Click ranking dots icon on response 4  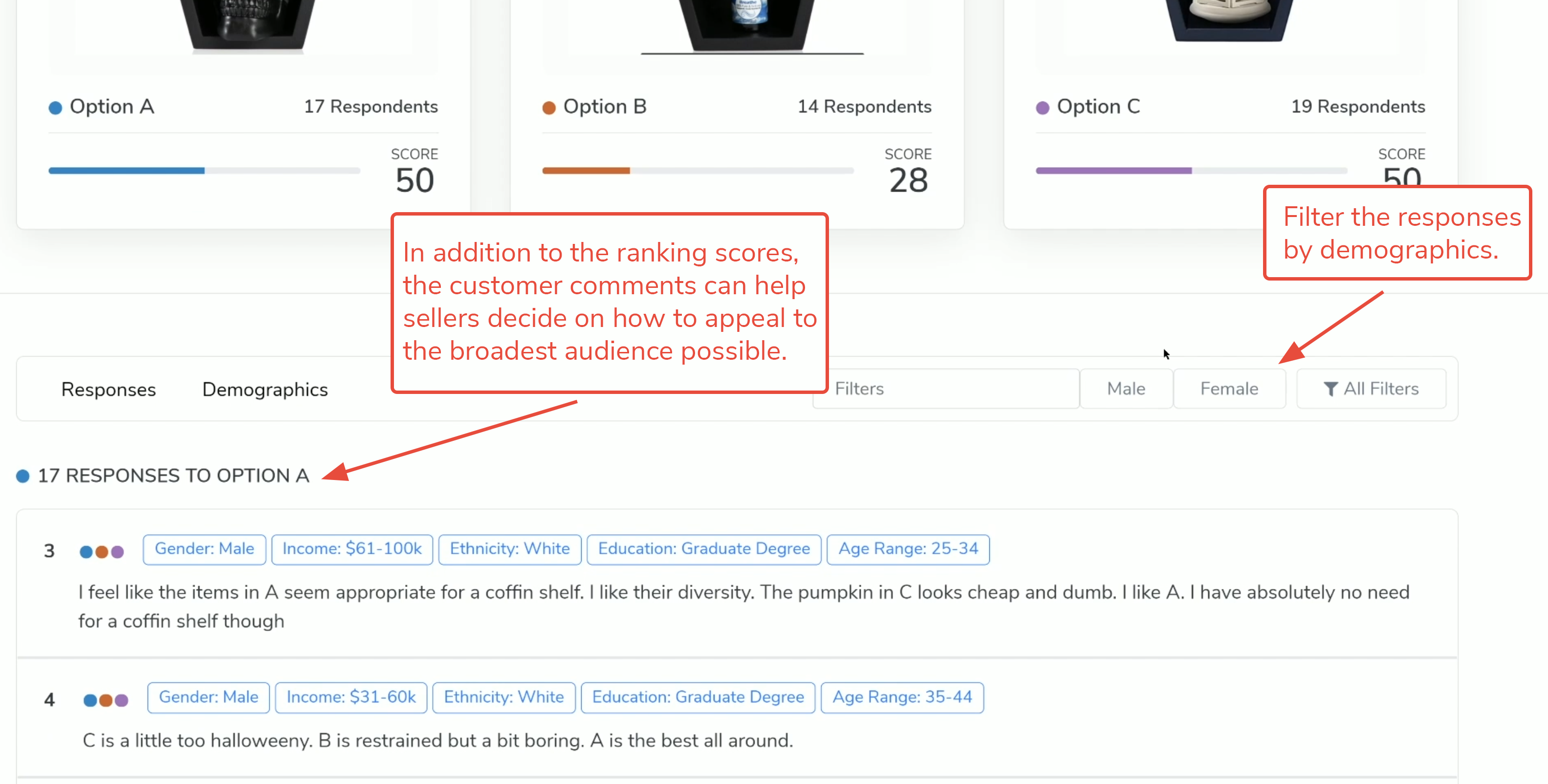(106, 700)
